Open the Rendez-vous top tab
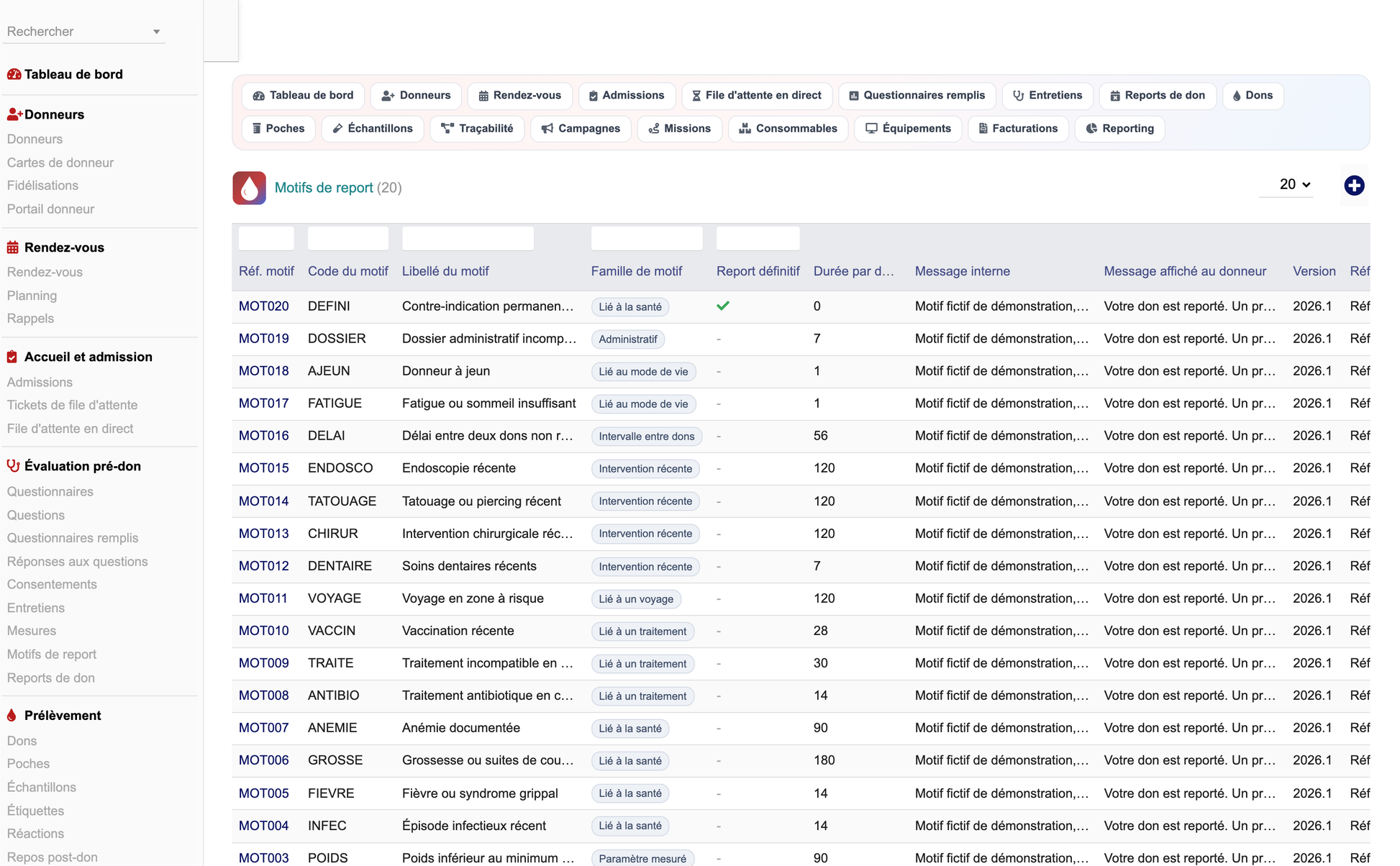Image resolution: width=1400 pixels, height=866 pixels. (519, 96)
